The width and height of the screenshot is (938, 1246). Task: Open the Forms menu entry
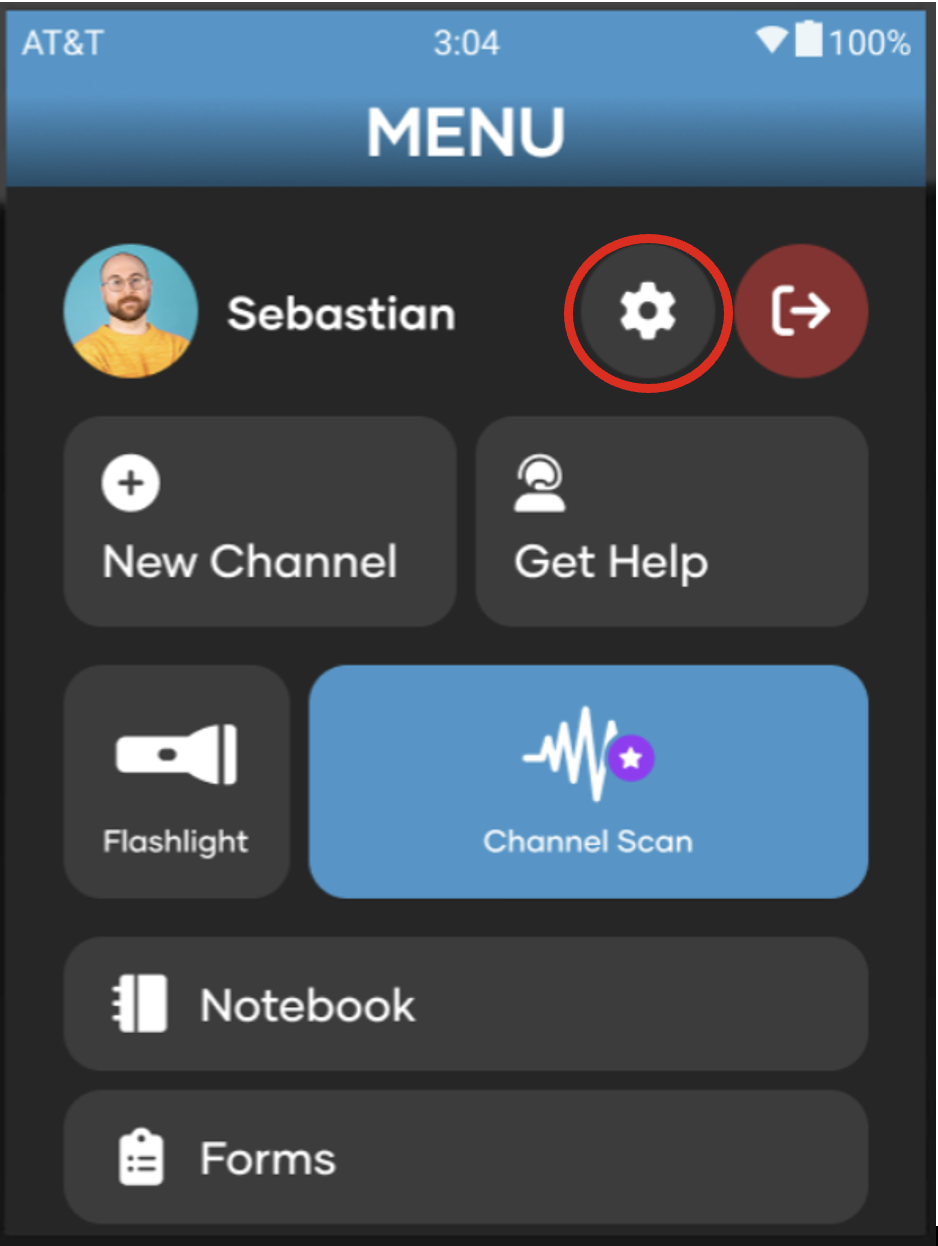pyautogui.click(x=466, y=1157)
